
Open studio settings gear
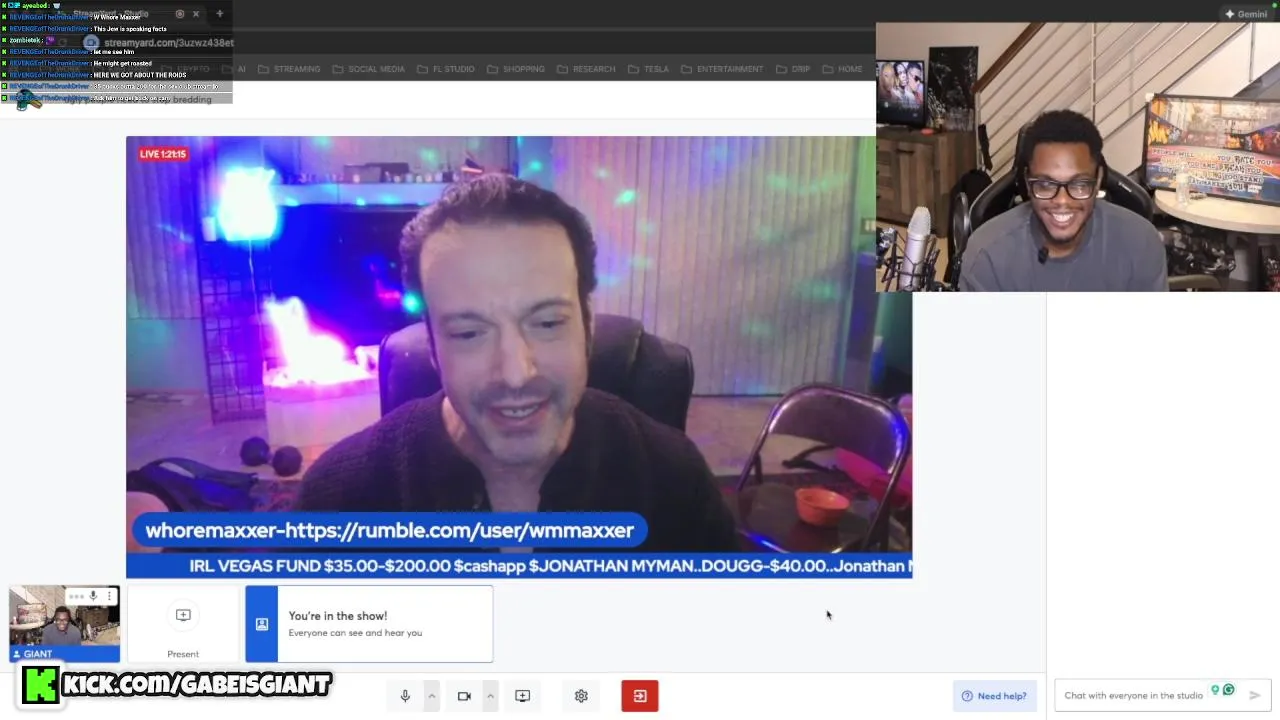(581, 696)
